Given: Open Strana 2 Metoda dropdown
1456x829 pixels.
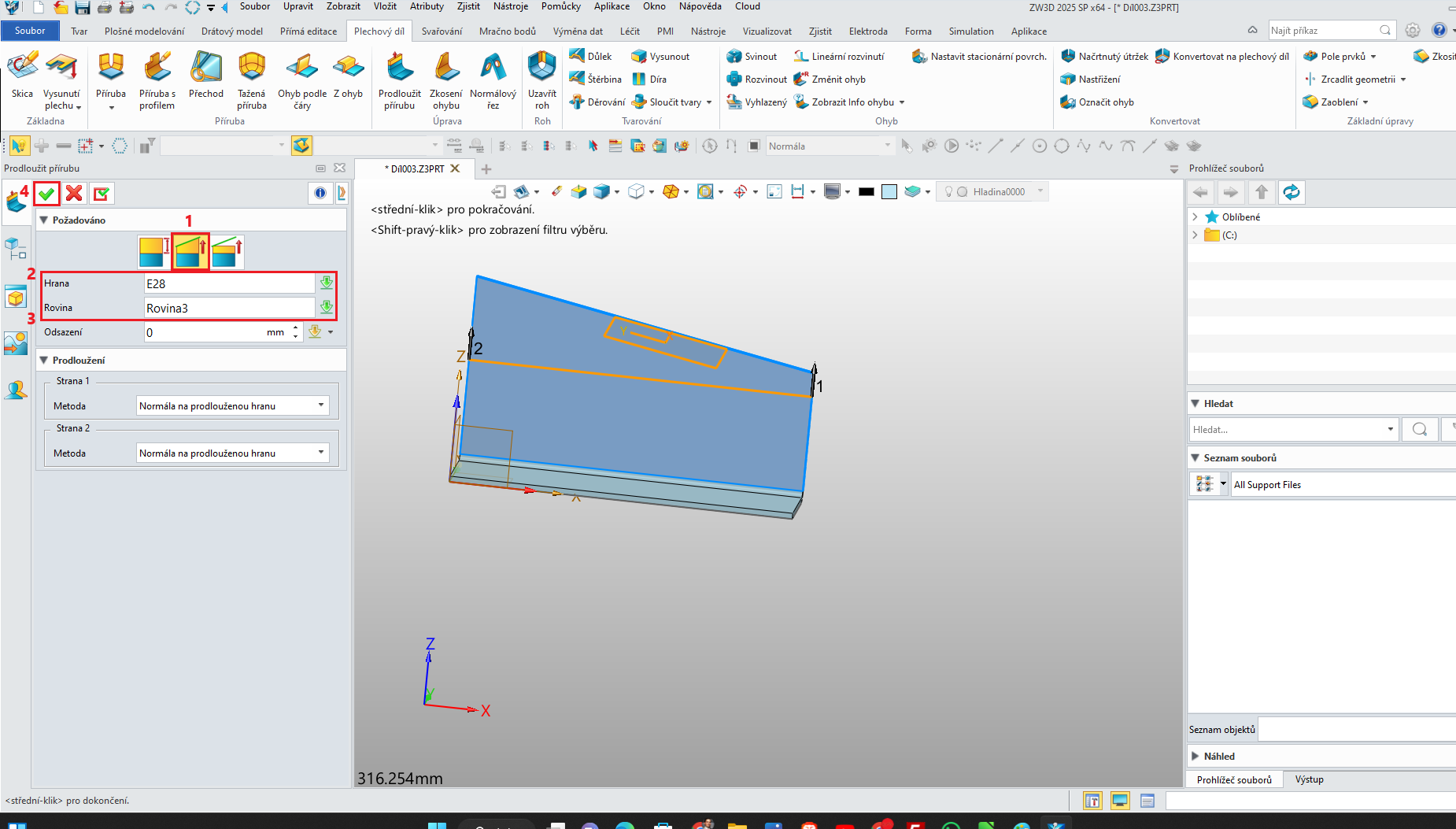Looking at the screenshot, I should click(x=233, y=453).
